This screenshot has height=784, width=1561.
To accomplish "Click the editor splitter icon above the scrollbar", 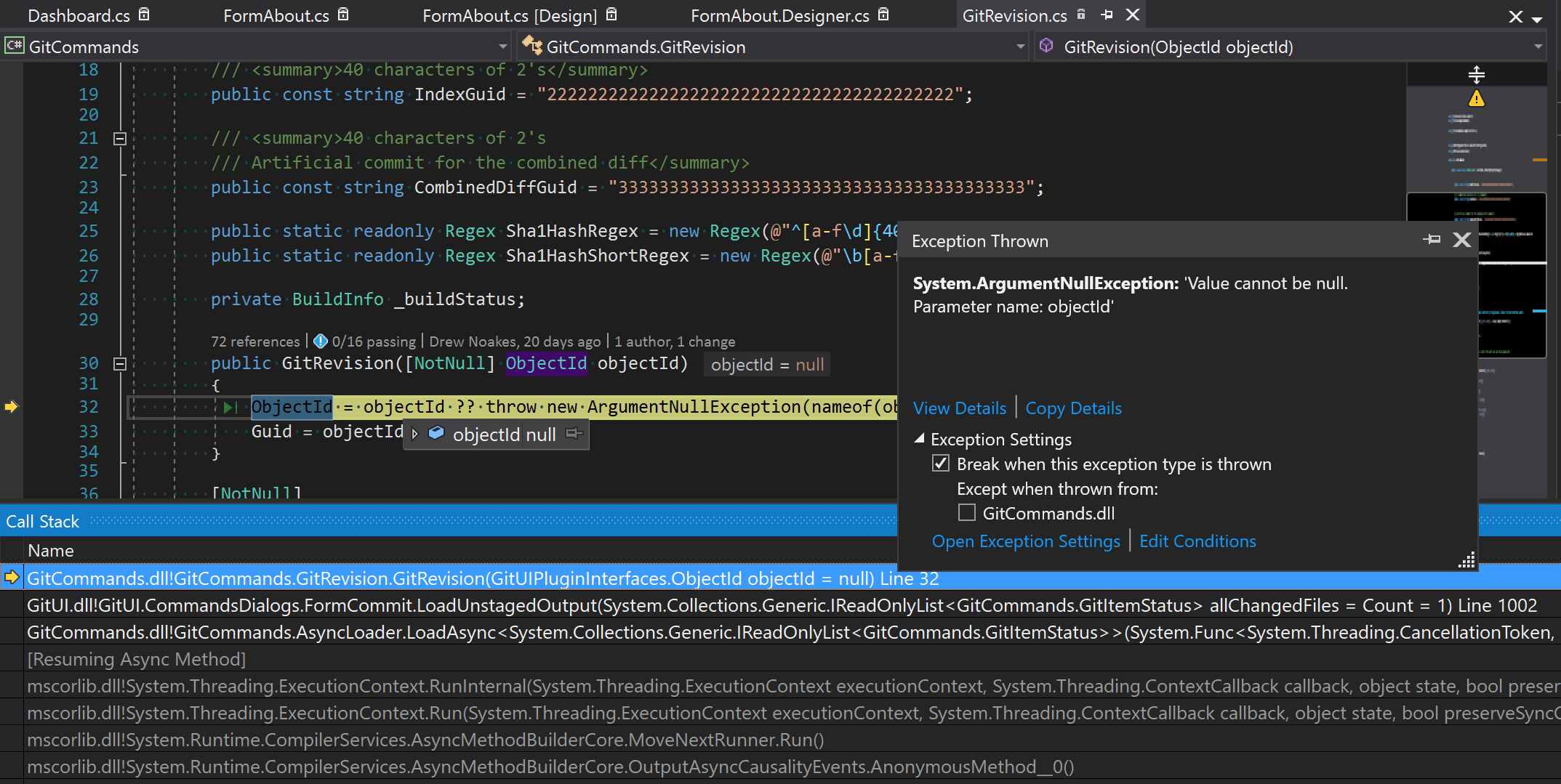I will pos(1477,73).
